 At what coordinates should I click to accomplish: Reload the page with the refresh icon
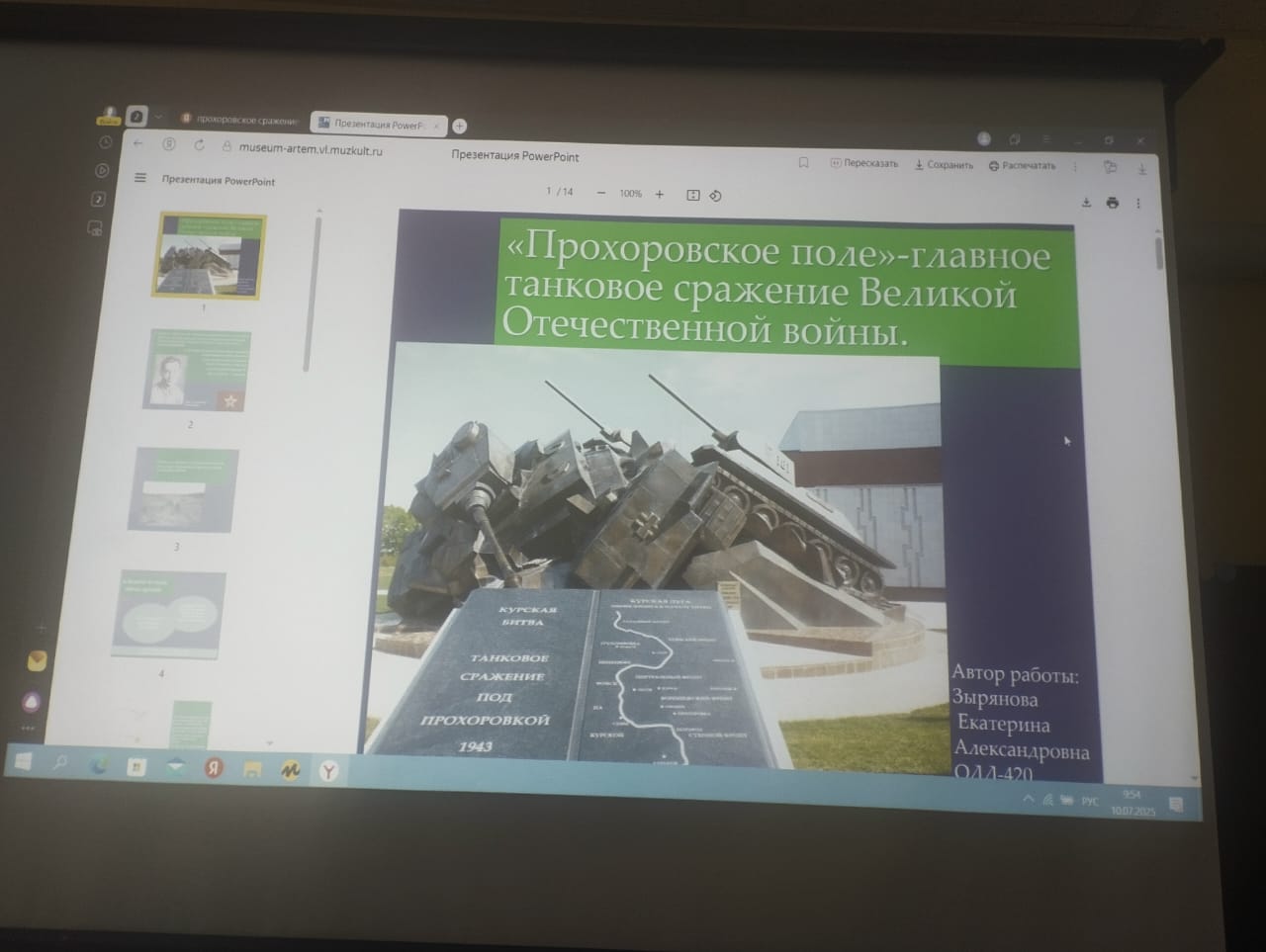(199, 145)
